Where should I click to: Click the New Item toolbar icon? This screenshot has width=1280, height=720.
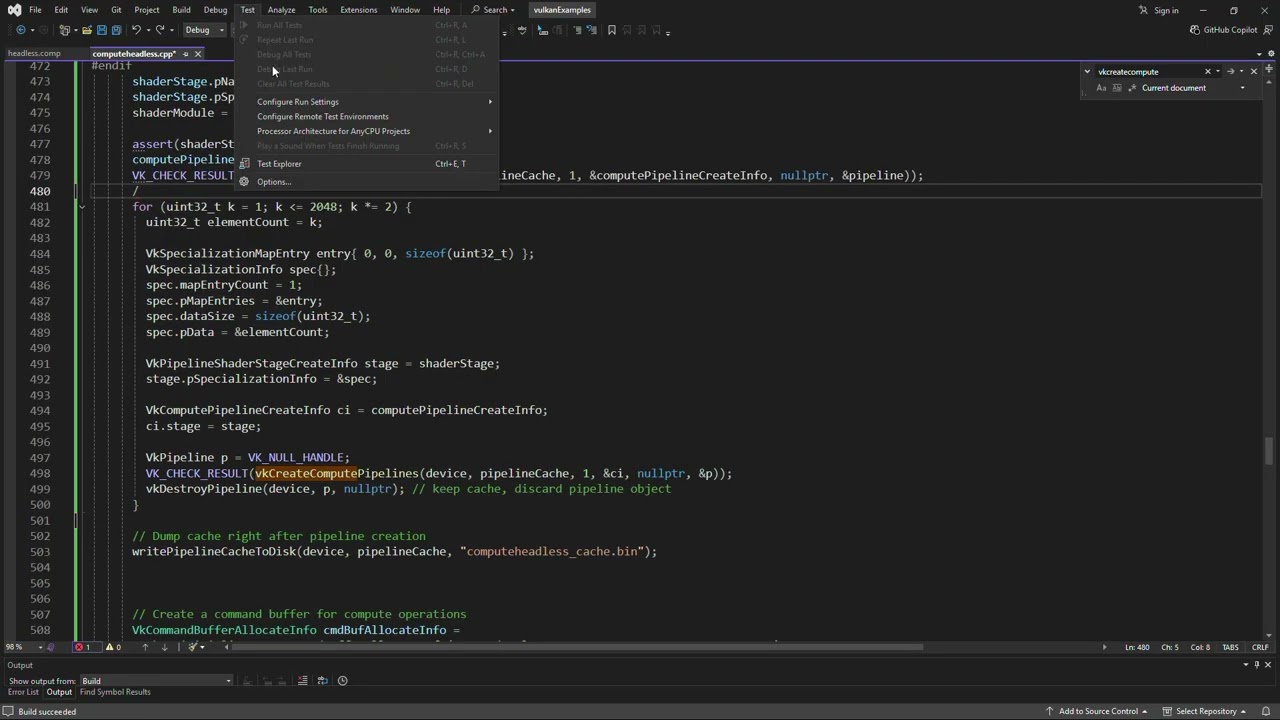point(66,30)
